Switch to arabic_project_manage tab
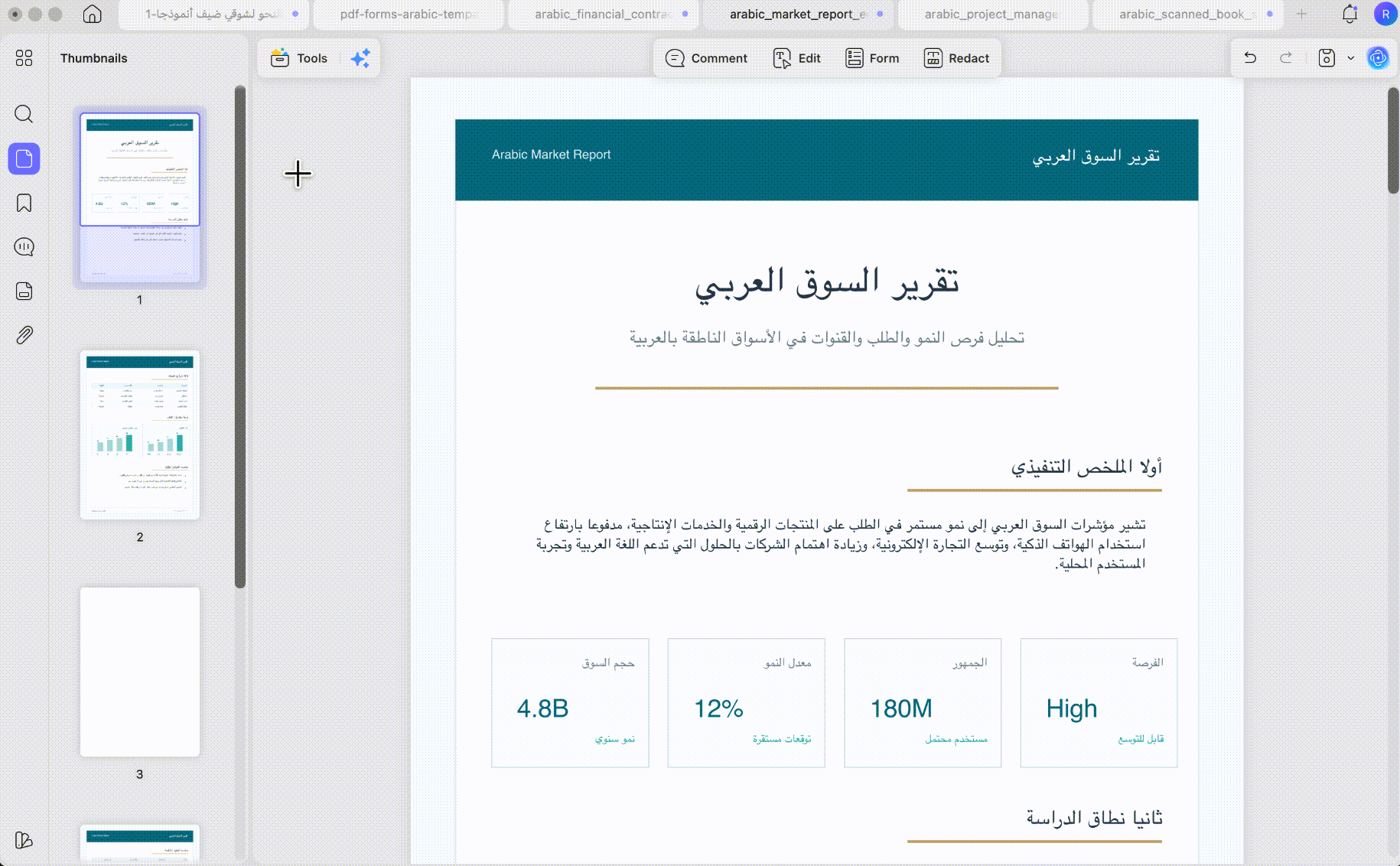 (993, 14)
